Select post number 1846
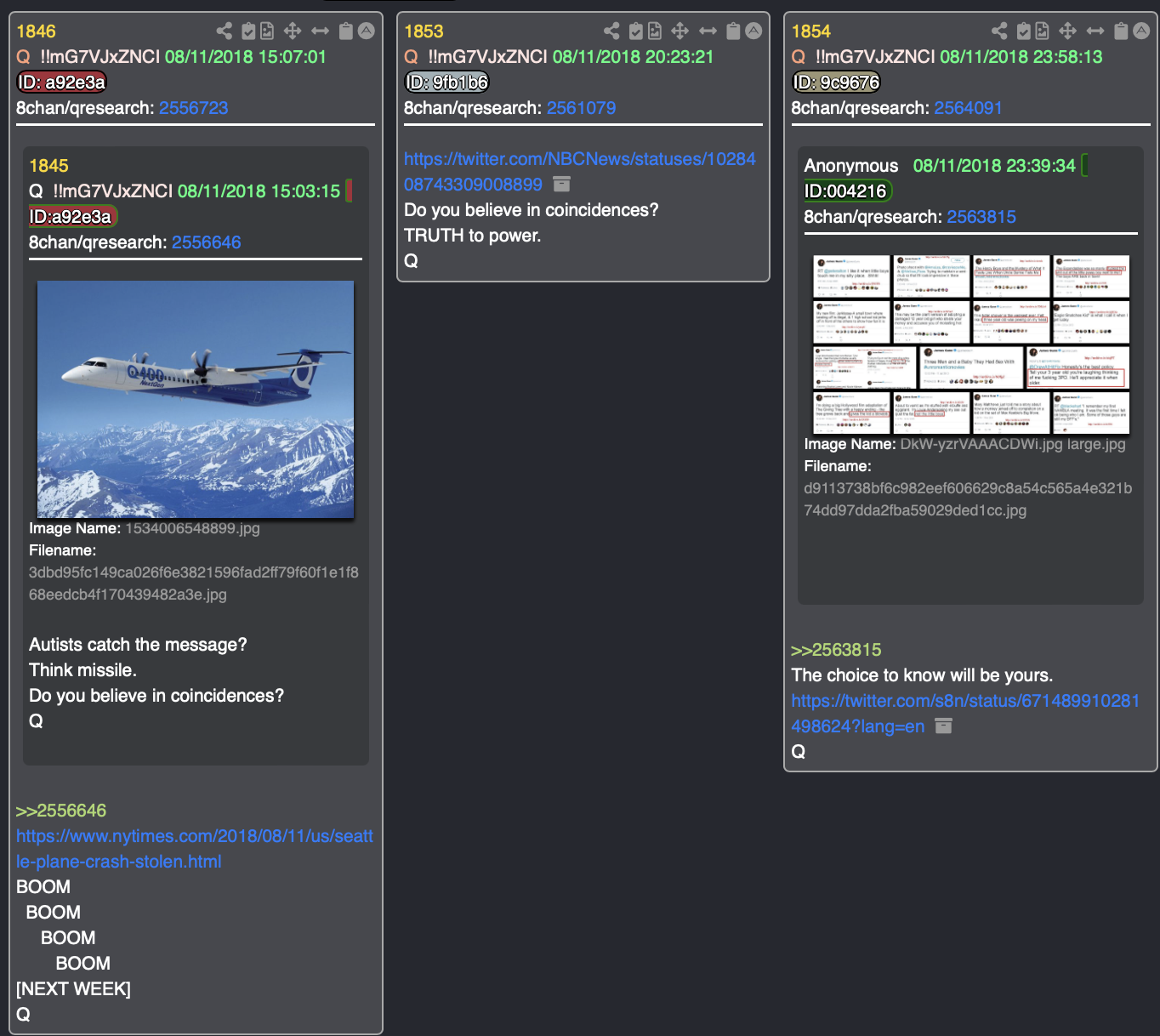 (x=36, y=31)
